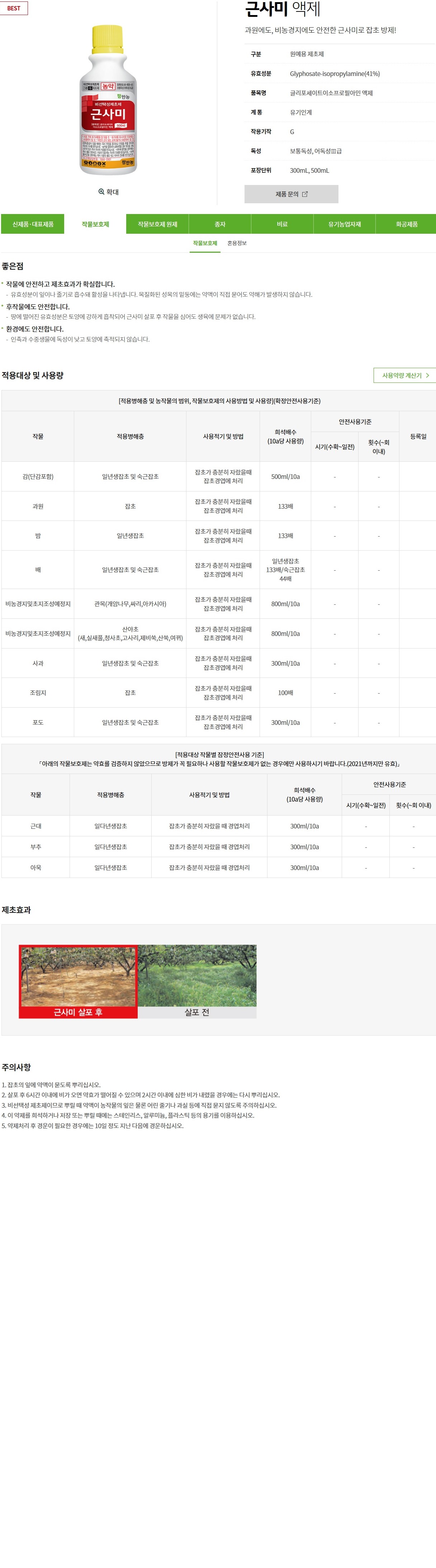Image resolution: width=436 pixels, height=1568 pixels.
Task: Click the 밤 crop cell
Action: (x=38, y=536)
